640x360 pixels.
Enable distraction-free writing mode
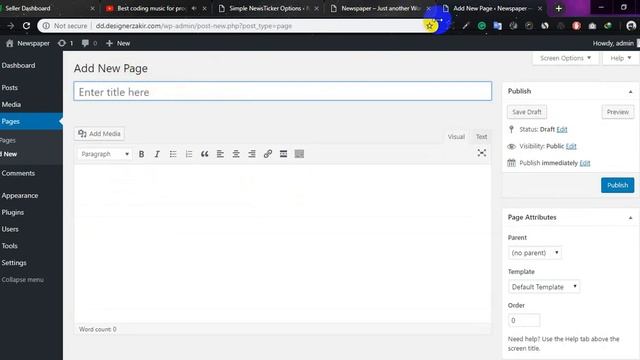click(482, 153)
